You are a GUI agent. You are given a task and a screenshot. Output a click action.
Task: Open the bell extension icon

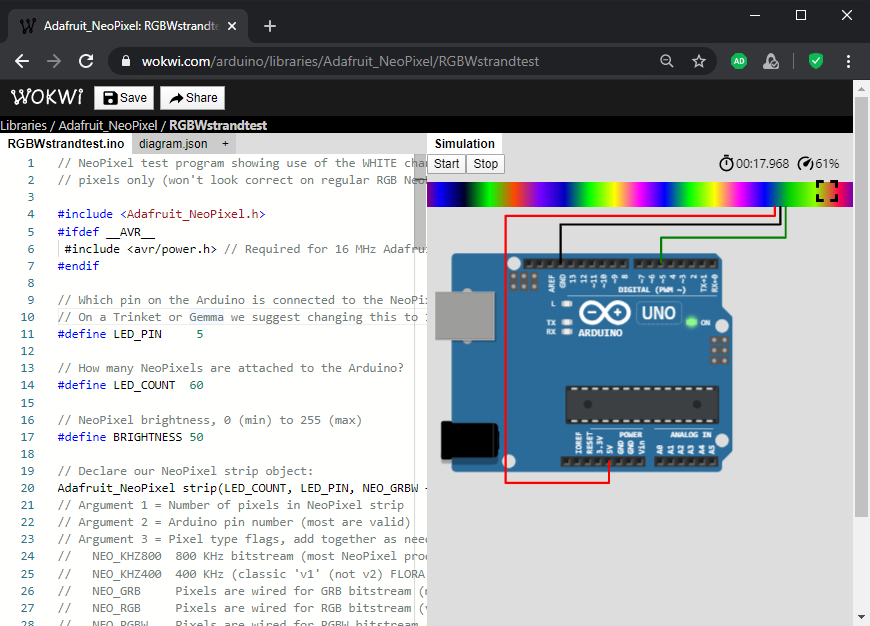click(x=771, y=61)
